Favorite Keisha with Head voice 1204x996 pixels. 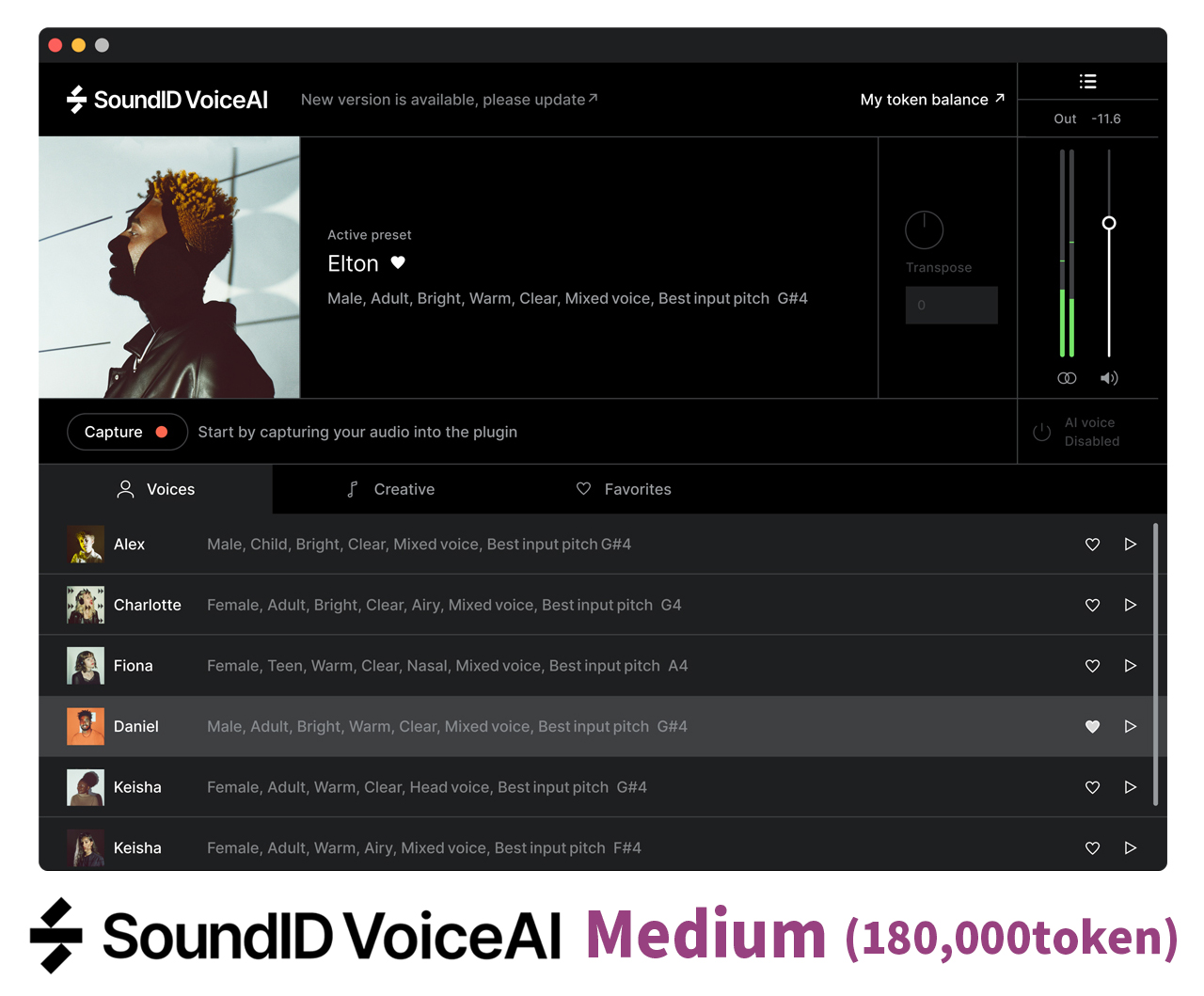(x=1092, y=787)
